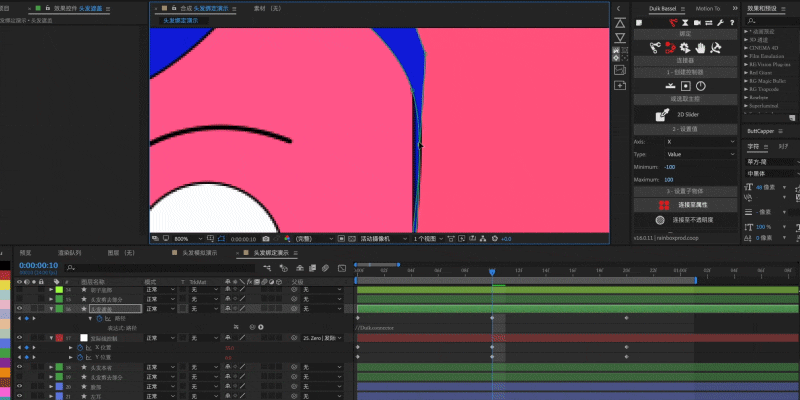The image size is (800, 400).
Task: Create a square controller icon in Duik
Action: [686, 86]
